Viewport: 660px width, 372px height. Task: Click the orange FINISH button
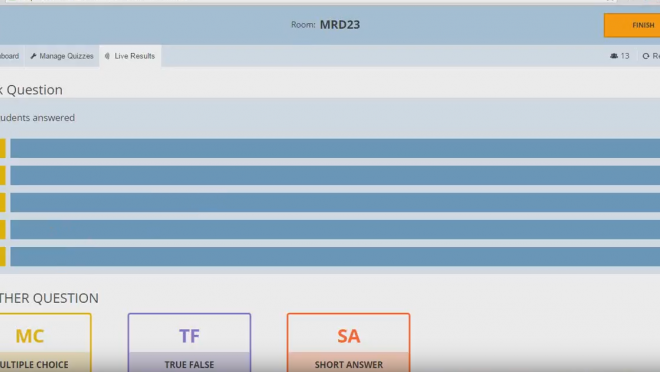tap(632, 25)
